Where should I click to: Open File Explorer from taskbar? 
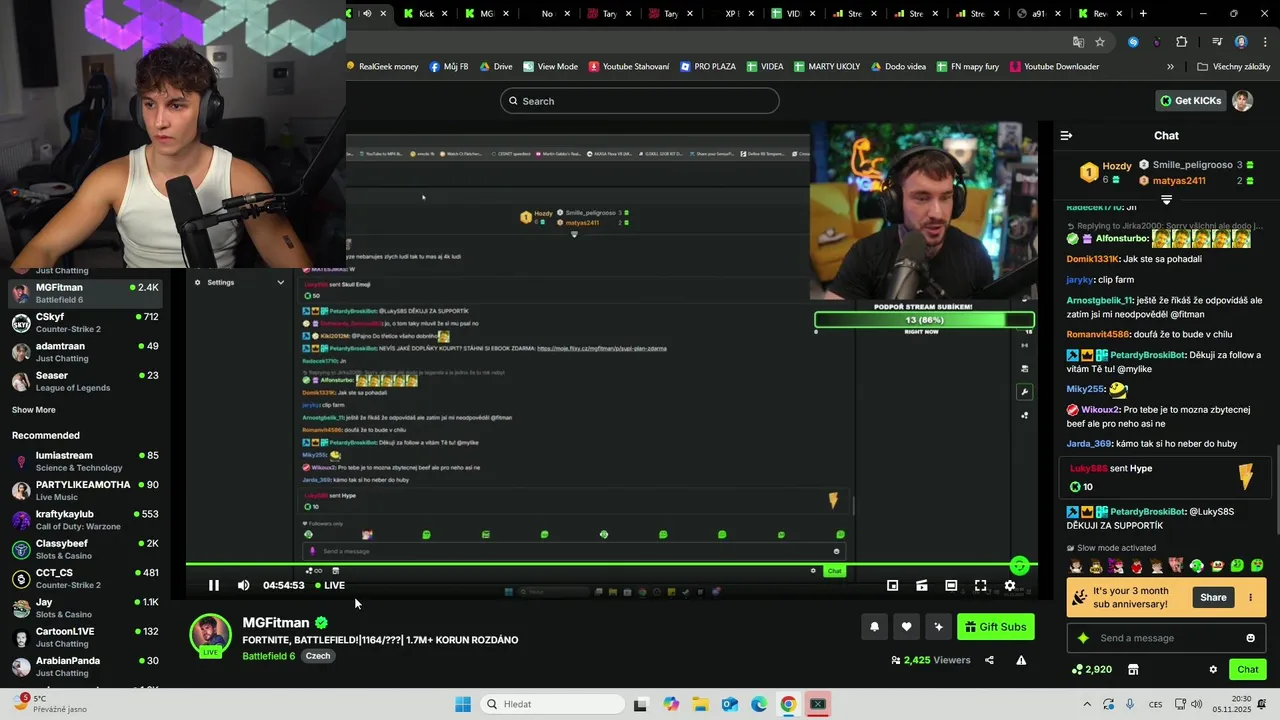pos(700,704)
